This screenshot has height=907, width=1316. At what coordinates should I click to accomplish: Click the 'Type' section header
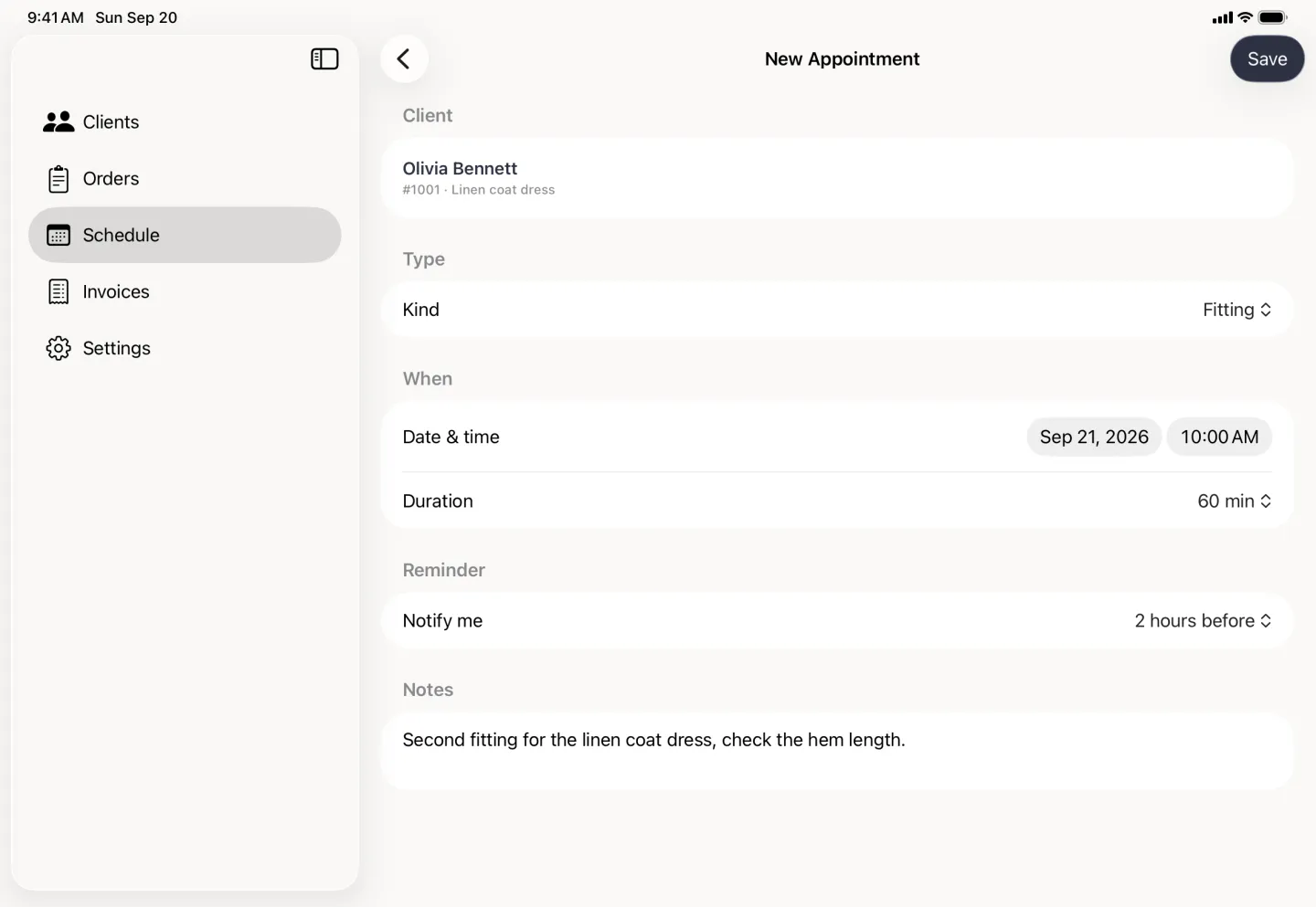coord(424,259)
